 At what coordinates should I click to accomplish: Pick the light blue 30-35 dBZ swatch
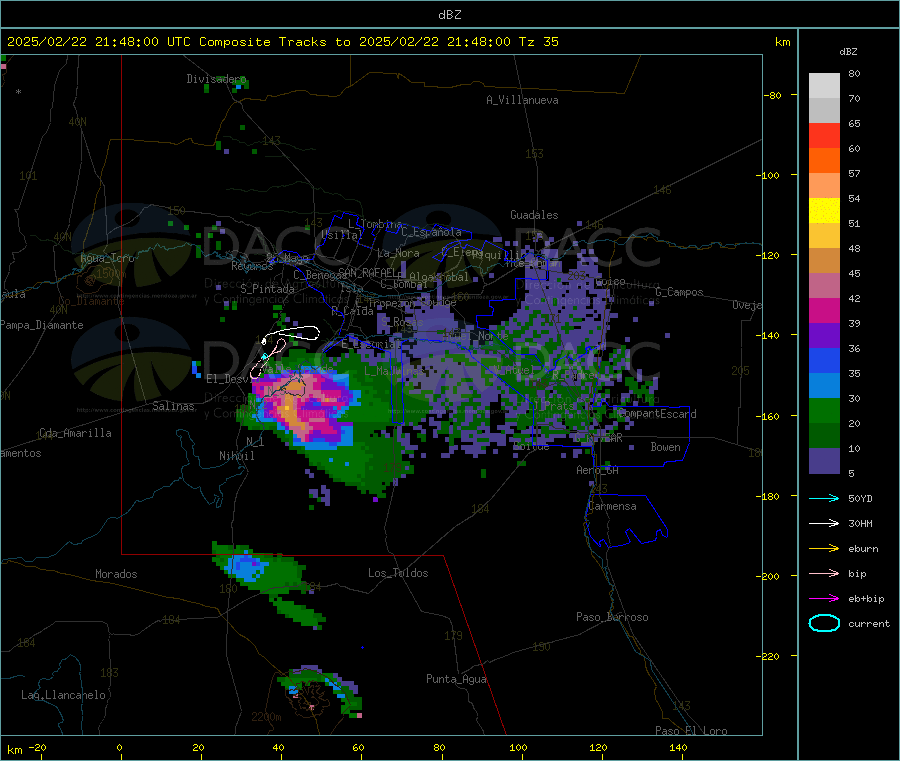[824, 386]
